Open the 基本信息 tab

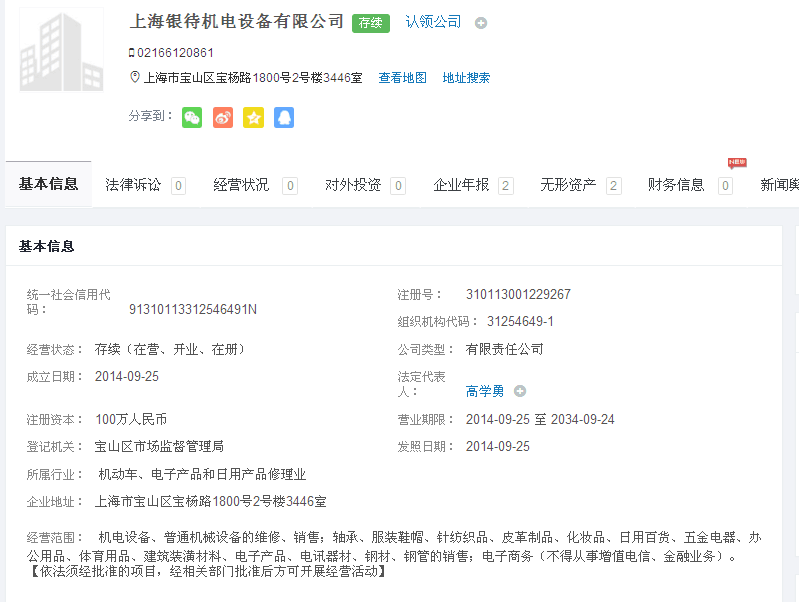point(48,184)
